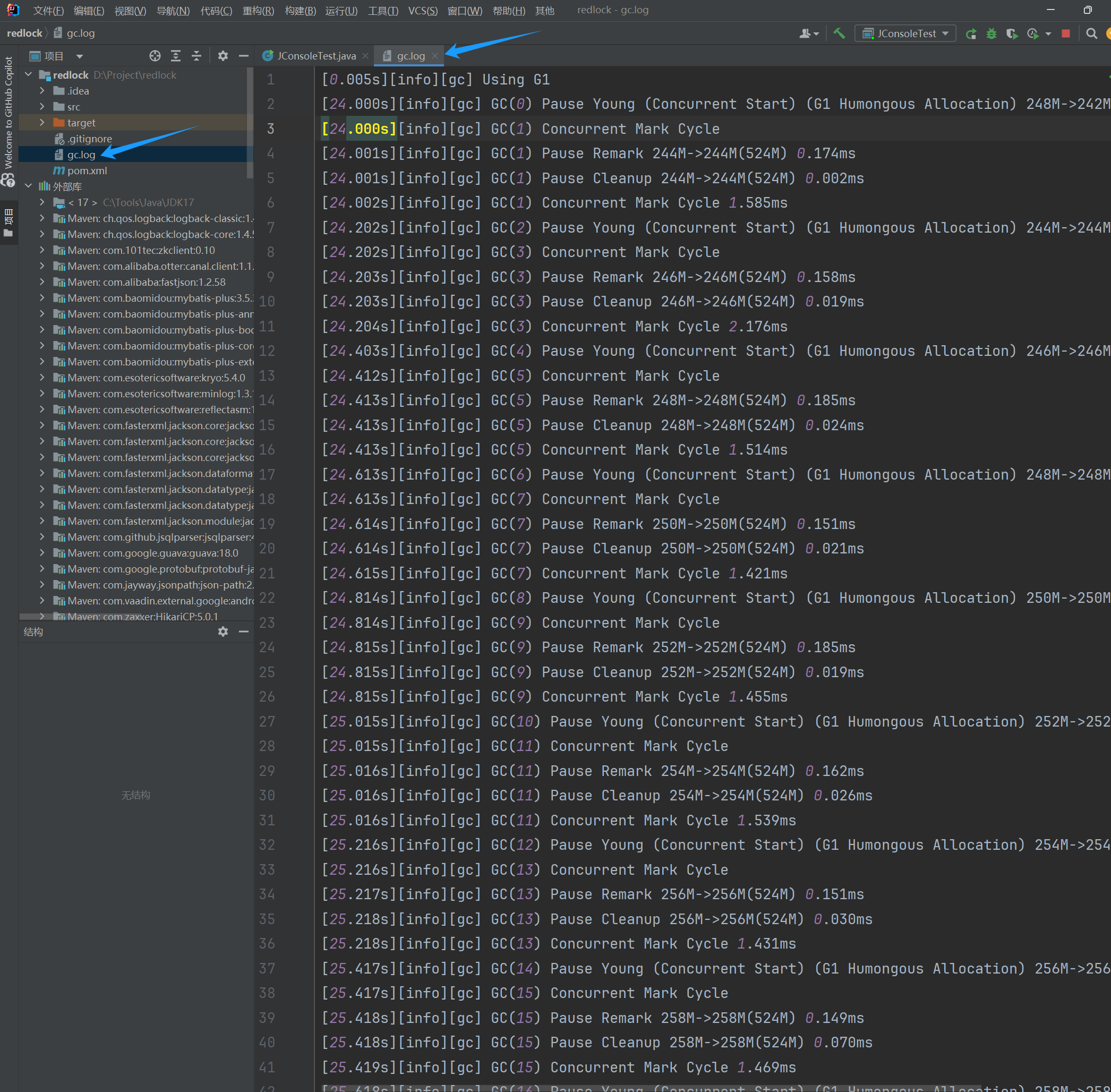Viewport: 1111px width, 1092px height.
Task: Click redlock breadcrumb in navigation bar
Action: (24, 33)
